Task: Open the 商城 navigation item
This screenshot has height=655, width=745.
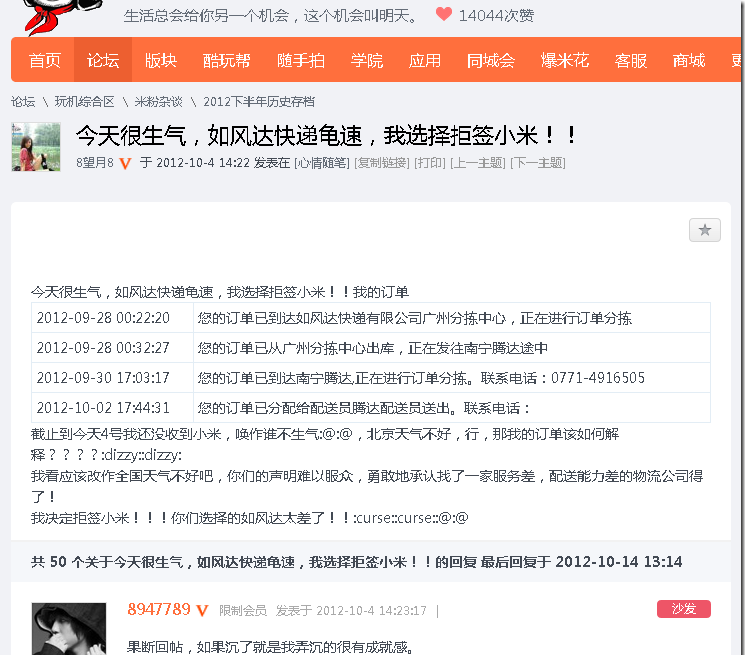Action: pyautogui.click(x=688, y=60)
